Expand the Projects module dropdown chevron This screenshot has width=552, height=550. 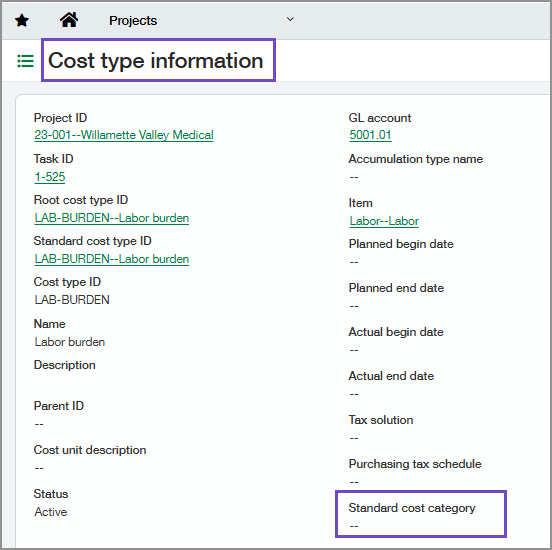point(290,19)
